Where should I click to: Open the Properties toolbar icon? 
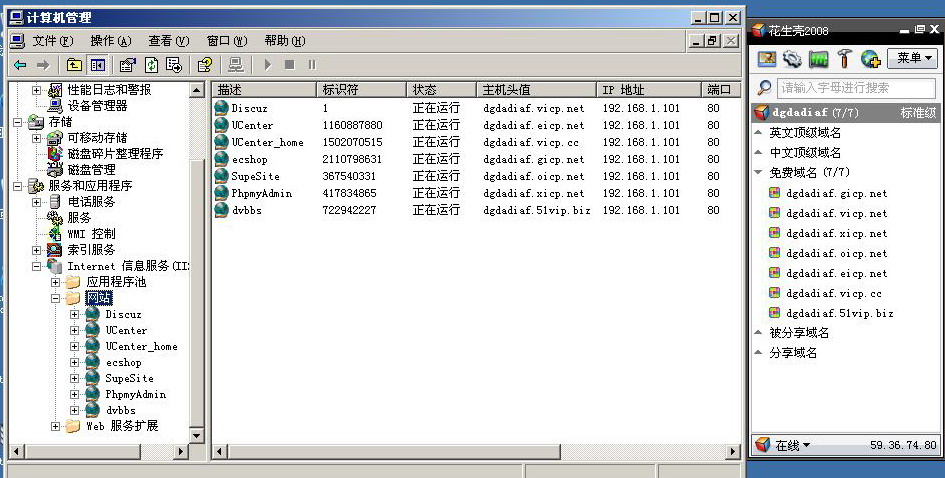tap(128, 64)
